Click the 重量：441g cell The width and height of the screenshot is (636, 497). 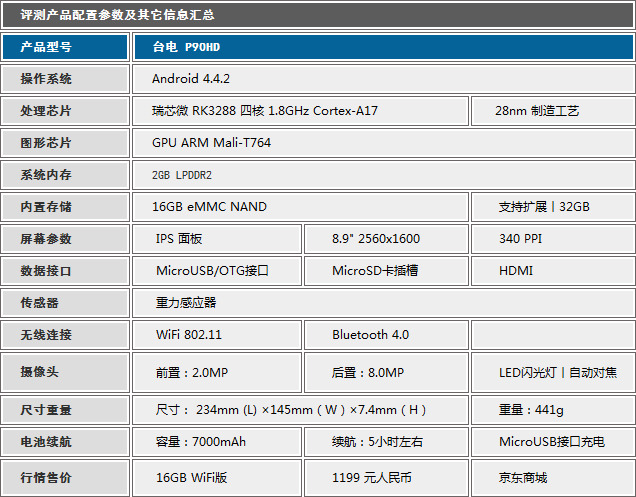[x=553, y=410]
